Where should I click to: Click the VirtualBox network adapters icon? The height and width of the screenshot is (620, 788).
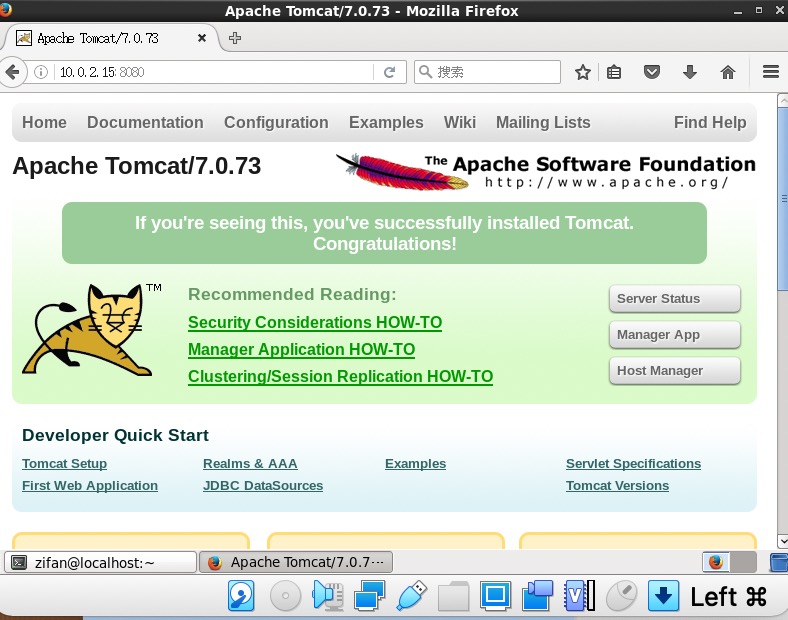pos(369,596)
